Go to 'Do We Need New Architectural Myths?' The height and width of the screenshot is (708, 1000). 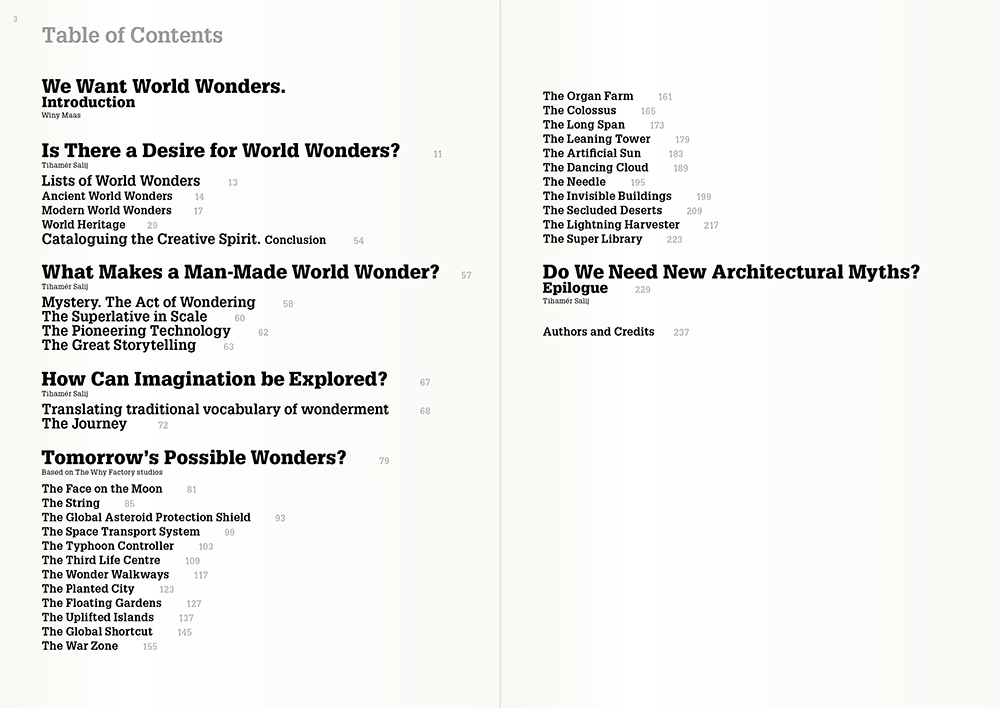731,272
